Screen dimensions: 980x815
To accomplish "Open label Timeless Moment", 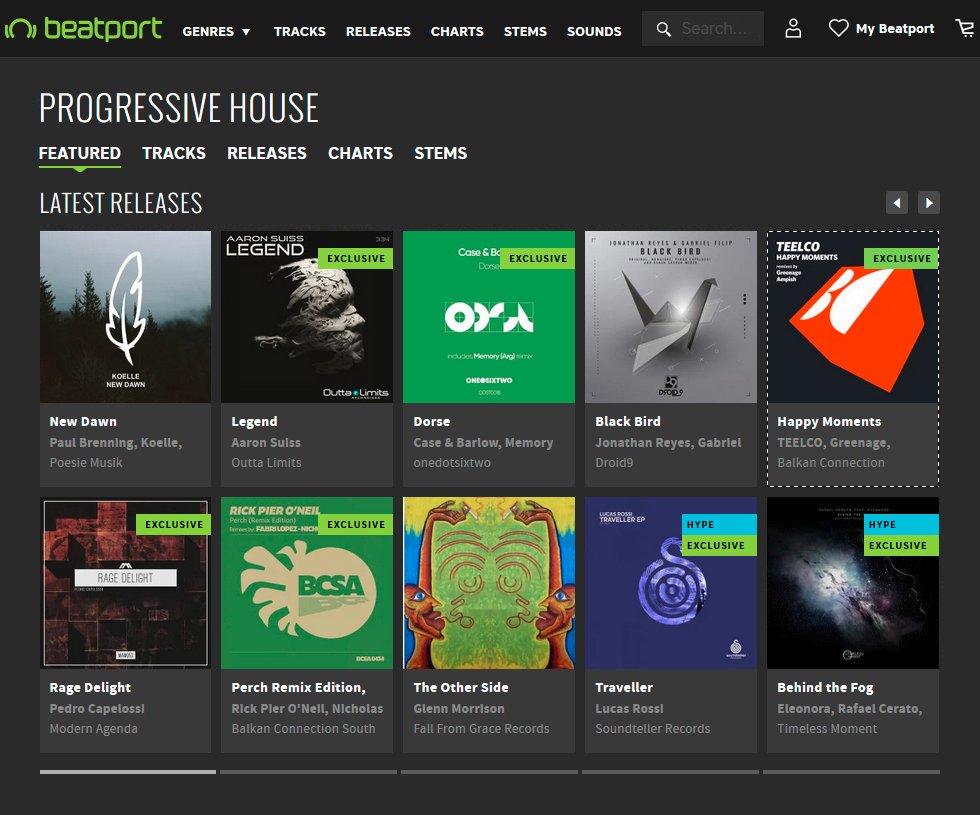I will click(x=827, y=729).
